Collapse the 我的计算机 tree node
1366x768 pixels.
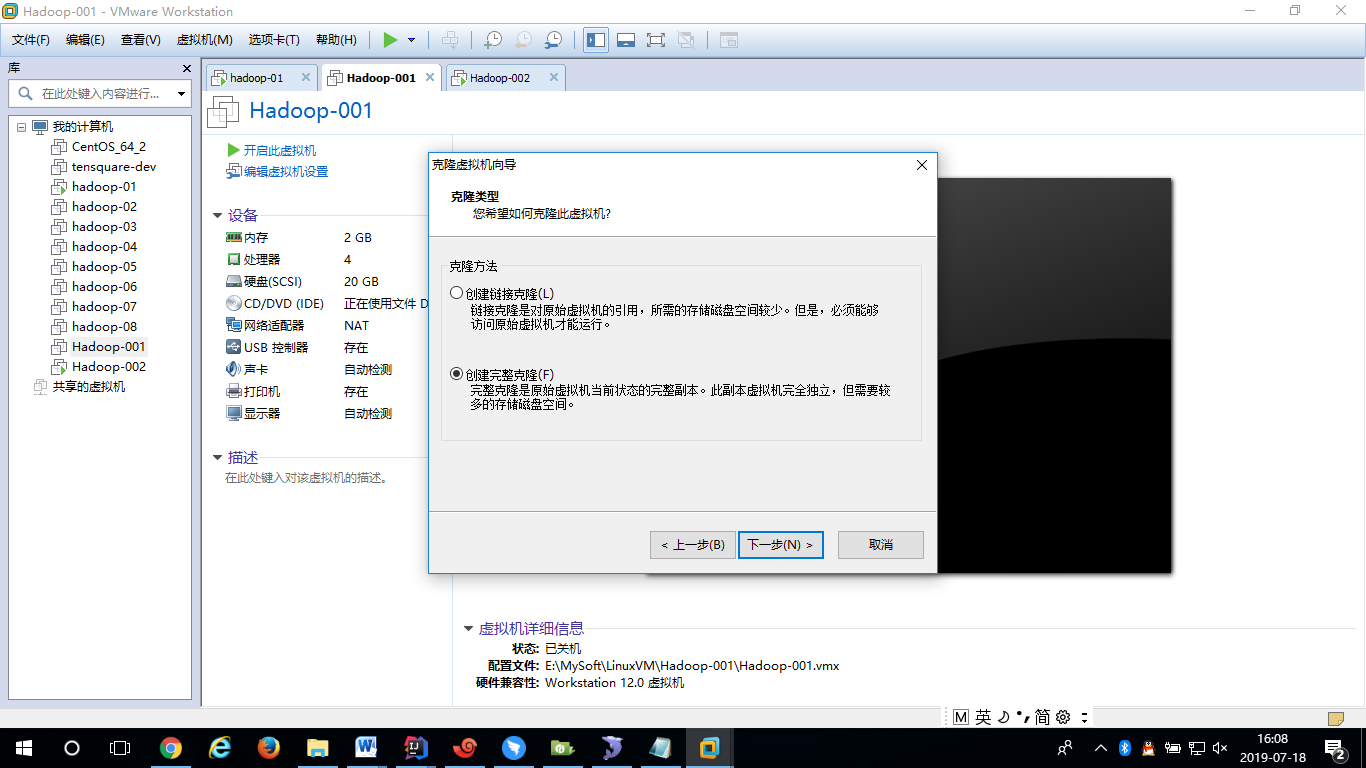[x=21, y=126]
